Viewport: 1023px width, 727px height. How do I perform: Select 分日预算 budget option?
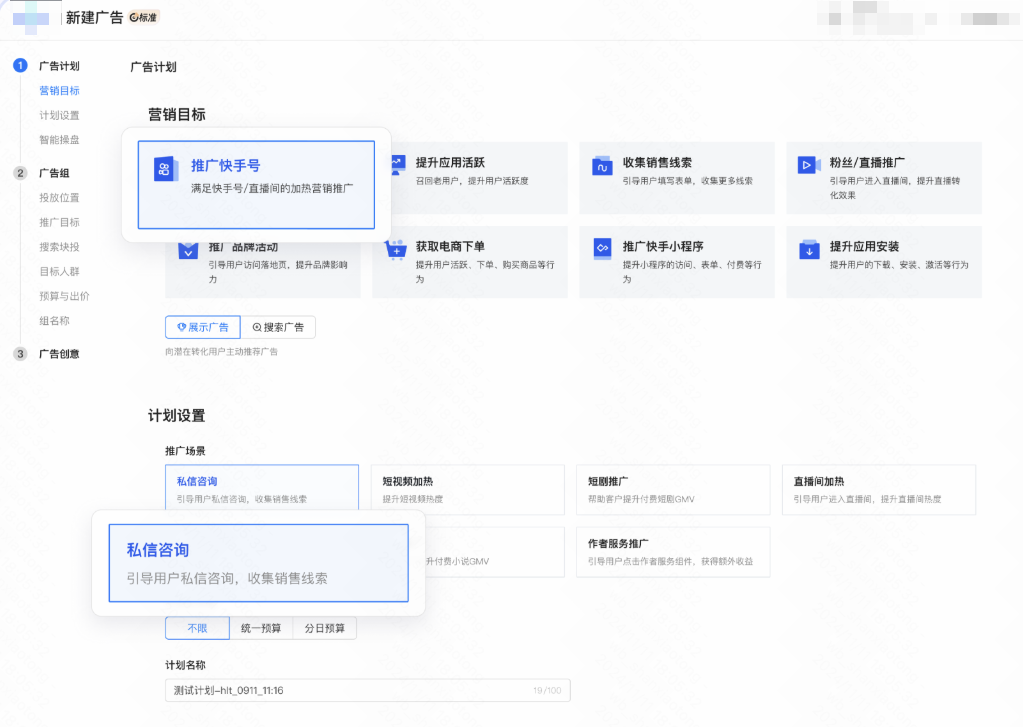(324, 628)
